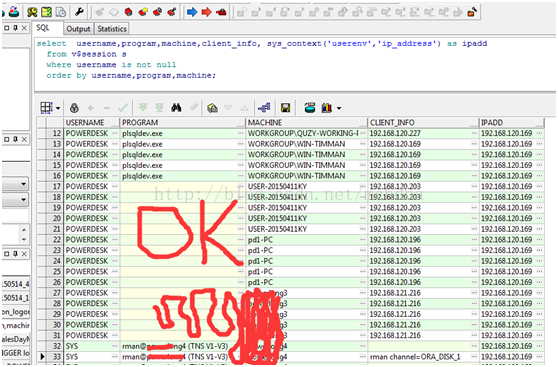This screenshot has width=558, height=367.
Task: Click the MACHINE column header
Action: point(307,122)
